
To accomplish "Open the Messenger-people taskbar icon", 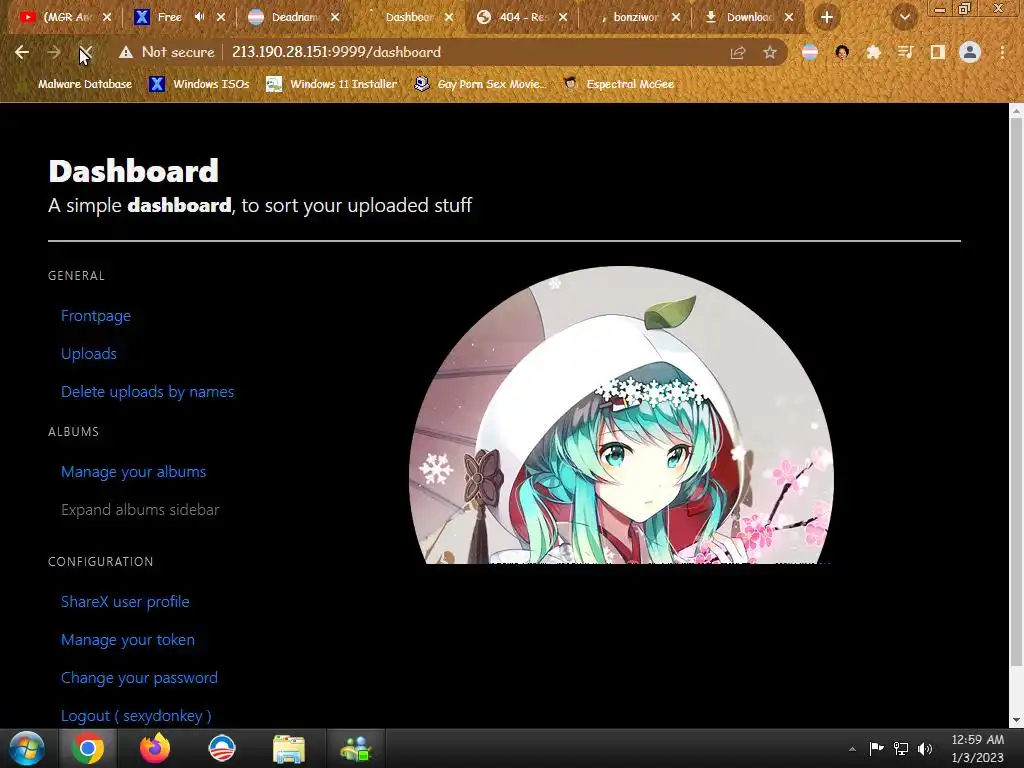I will pos(355,748).
